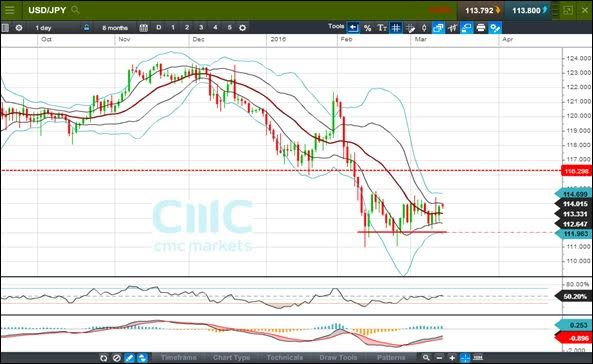The width and height of the screenshot is (593, 364).
Task: Select the percentage scale tool
Action: [x=367, y=28]
